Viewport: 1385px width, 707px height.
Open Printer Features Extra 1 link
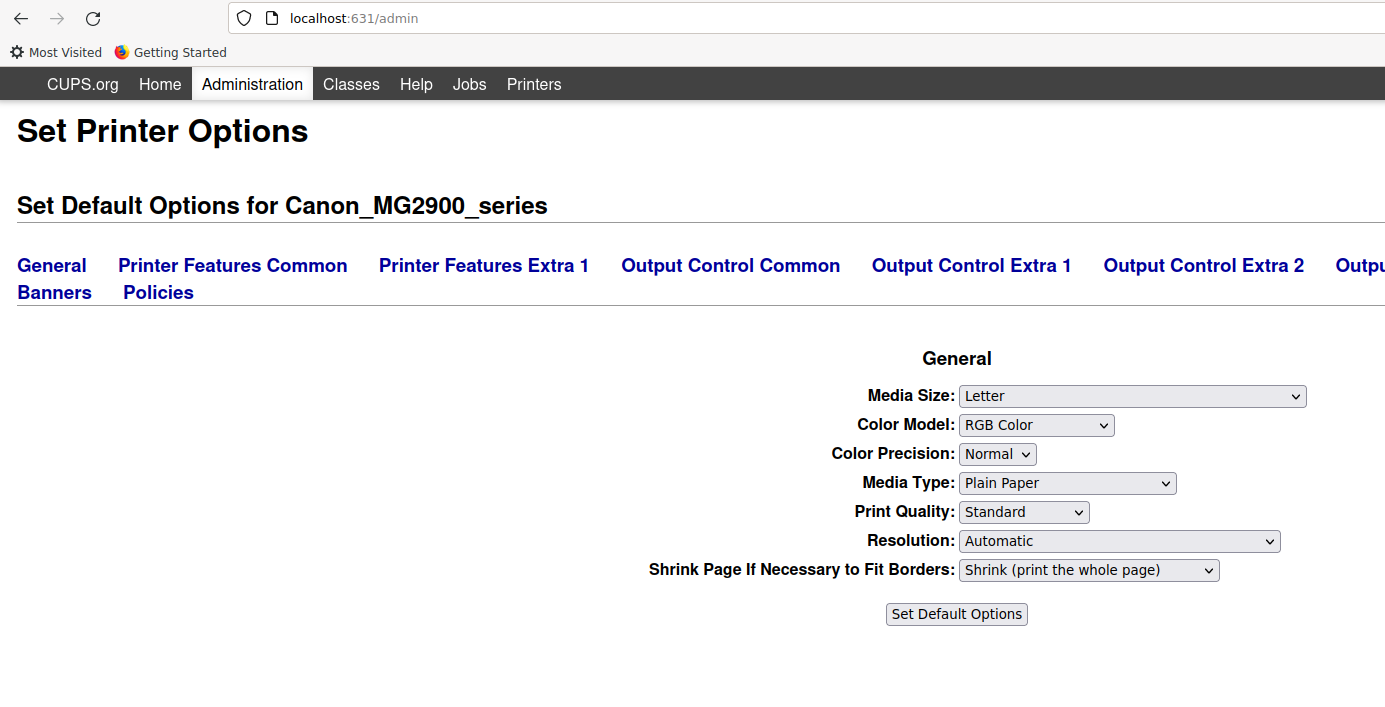(484, 265)
